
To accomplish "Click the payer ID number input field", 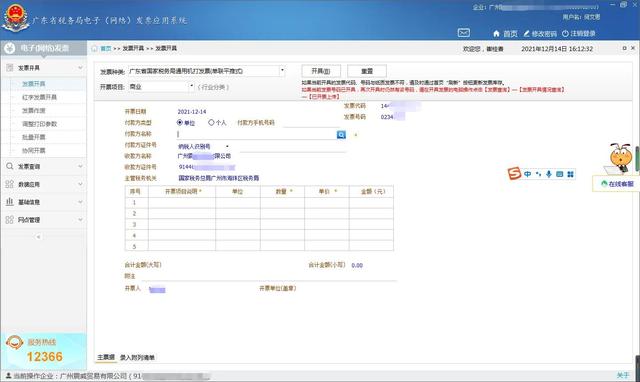I will click(293, 147).
